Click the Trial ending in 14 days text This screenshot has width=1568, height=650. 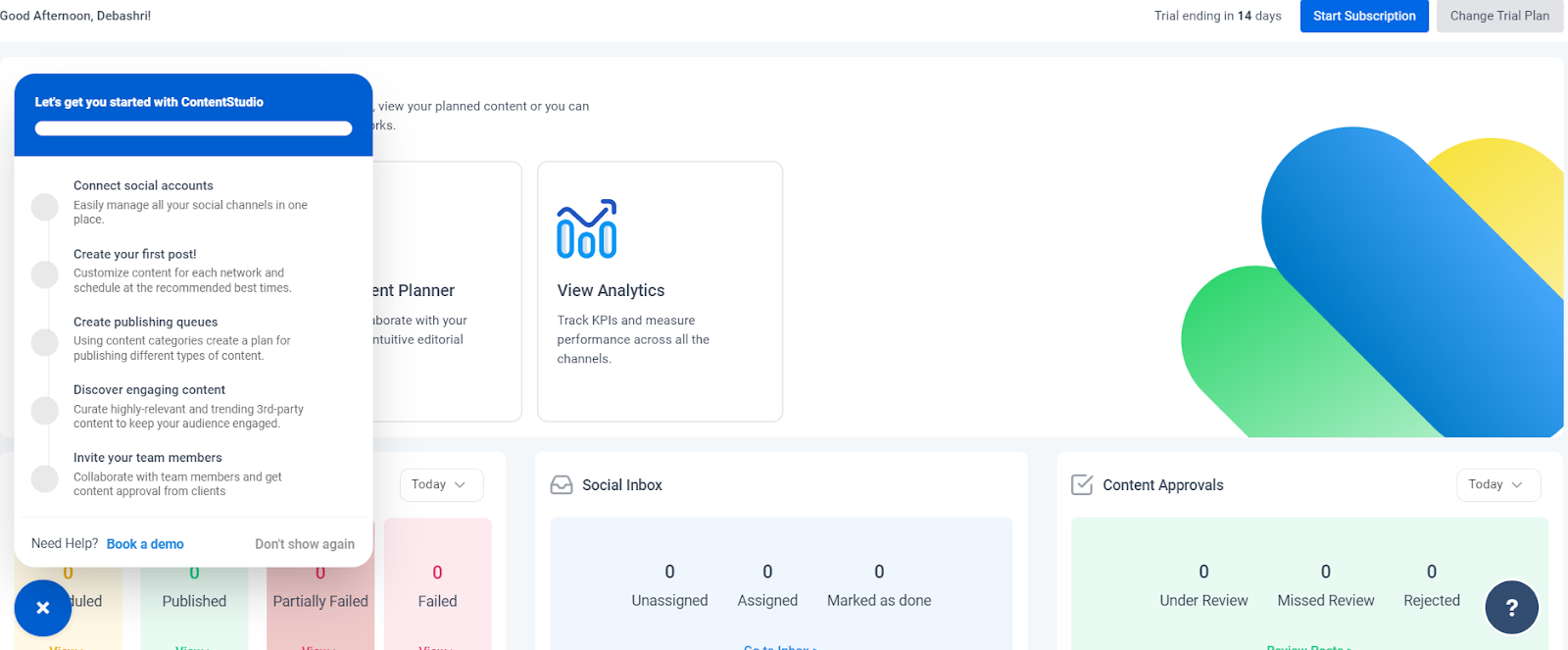1218,16
